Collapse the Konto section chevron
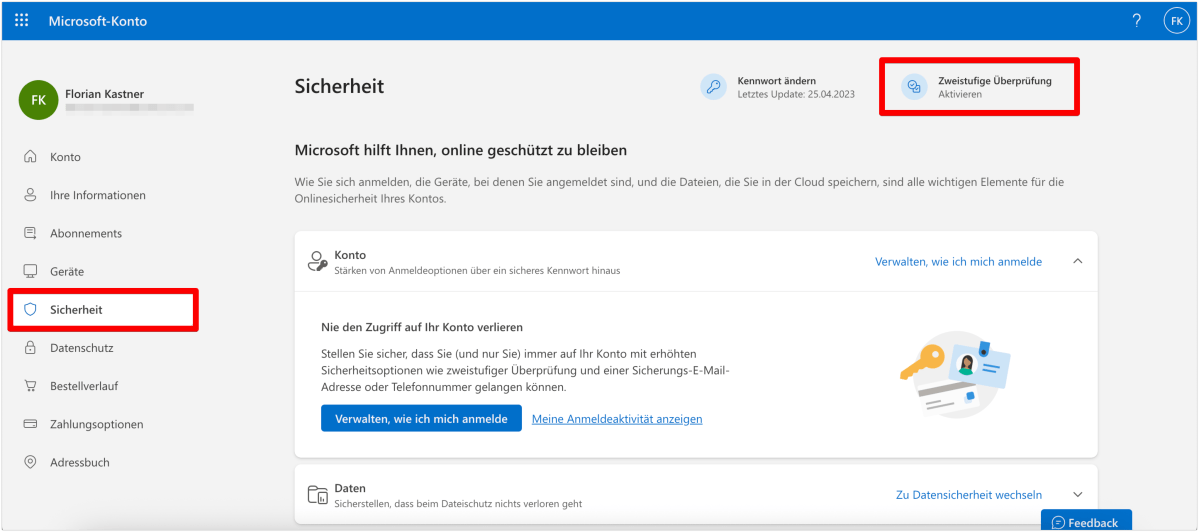Viewport: 1199px width, 532px height. [1077, 261]
